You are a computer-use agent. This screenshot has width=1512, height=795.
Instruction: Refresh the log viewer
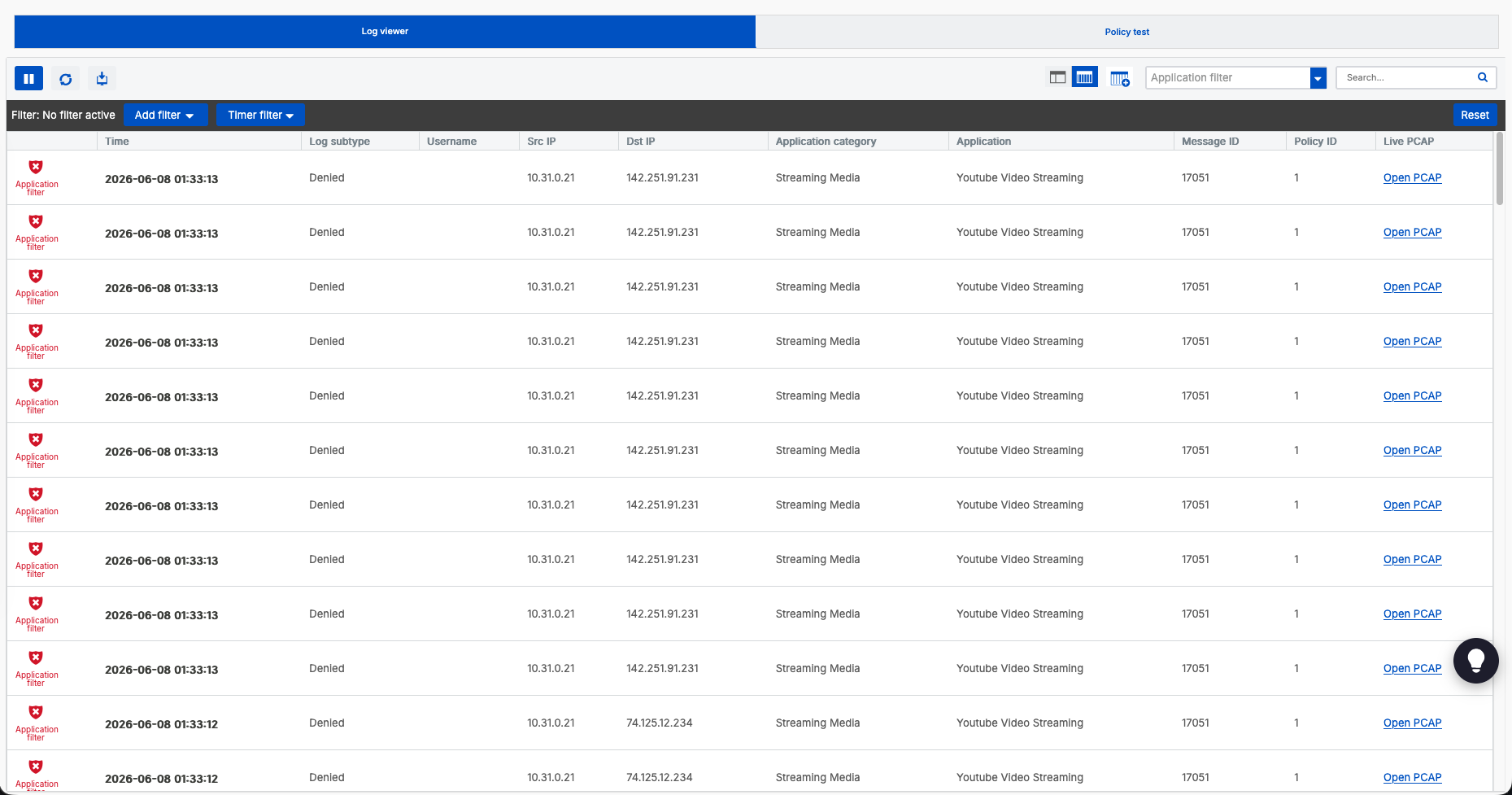click(66, 79)
